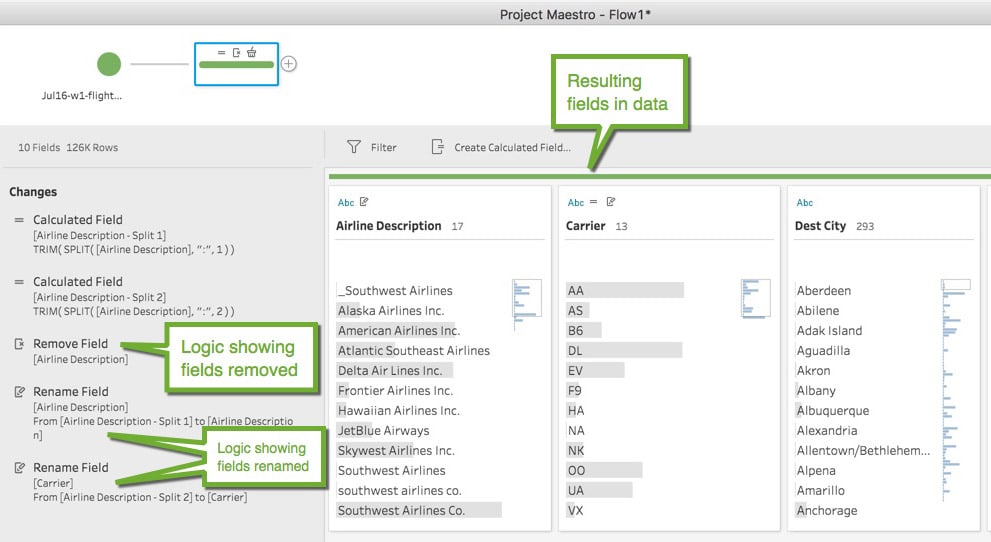Click rename pencil icon on Carrier card
This screenshot has height=542, width=991.
tap(611, 202)
